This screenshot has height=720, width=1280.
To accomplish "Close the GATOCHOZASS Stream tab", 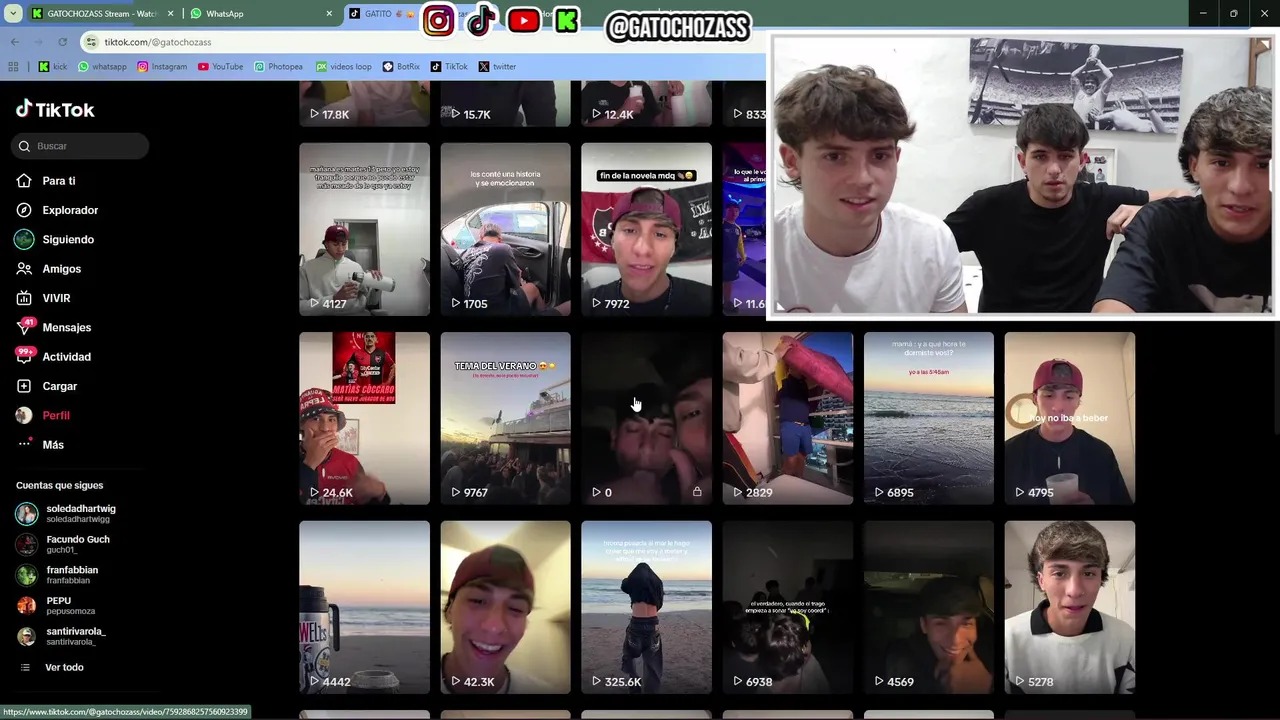I will [170, 14].
